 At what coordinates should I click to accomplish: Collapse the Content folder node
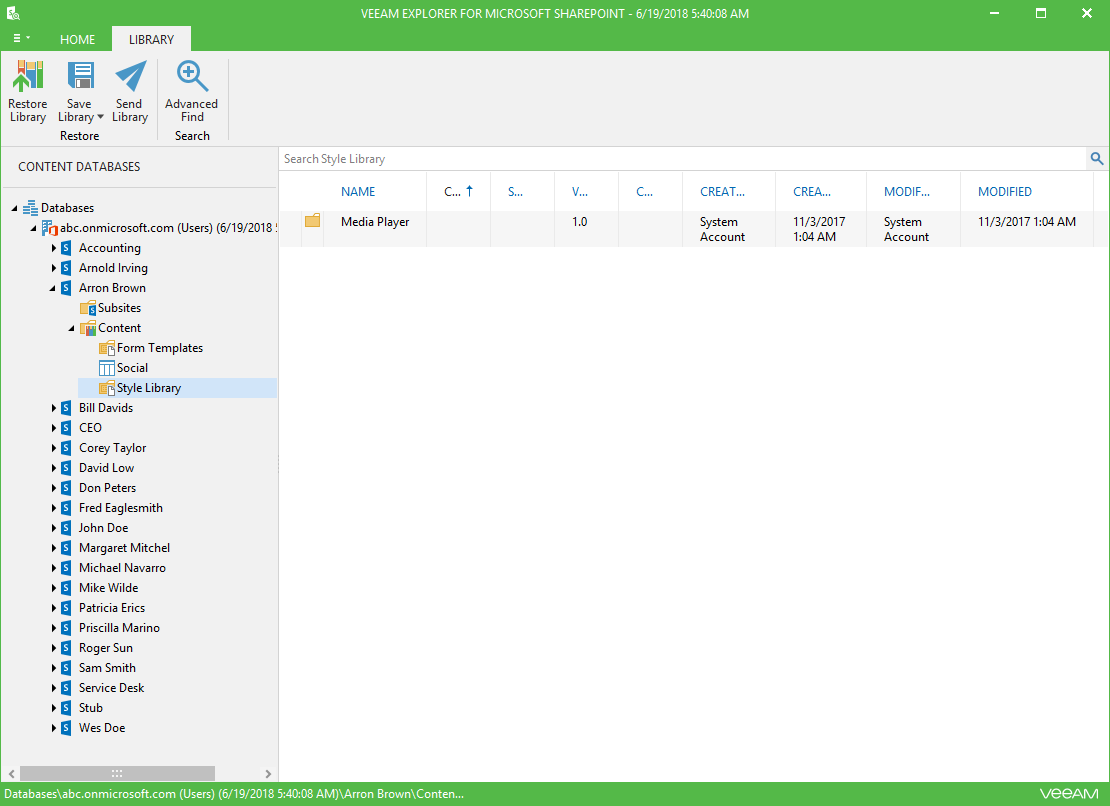71,328
